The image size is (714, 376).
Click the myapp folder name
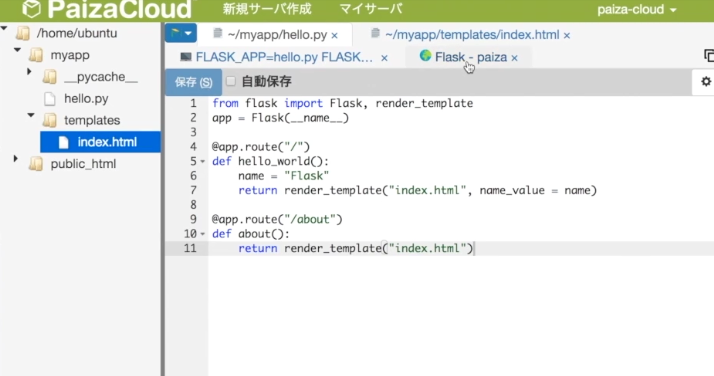70,55
